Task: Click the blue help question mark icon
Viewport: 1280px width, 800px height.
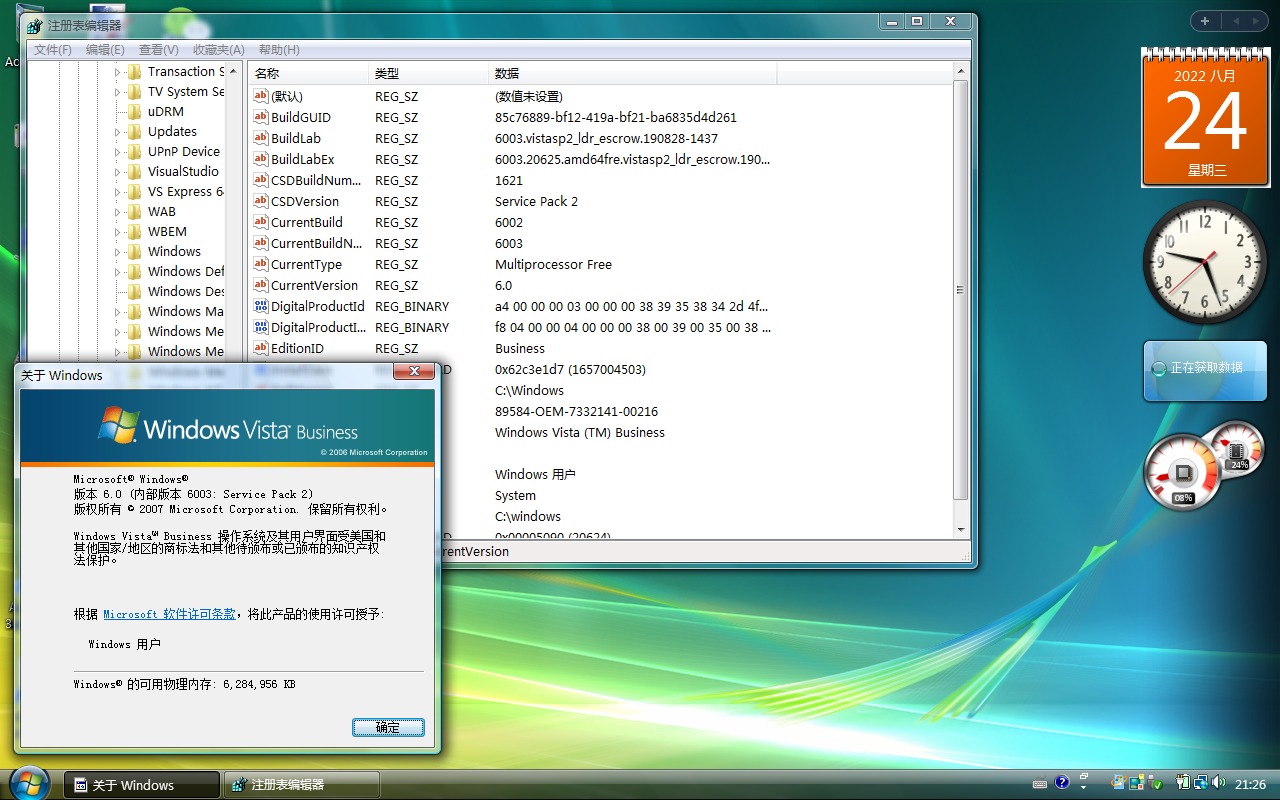Action: (1062, 782)
